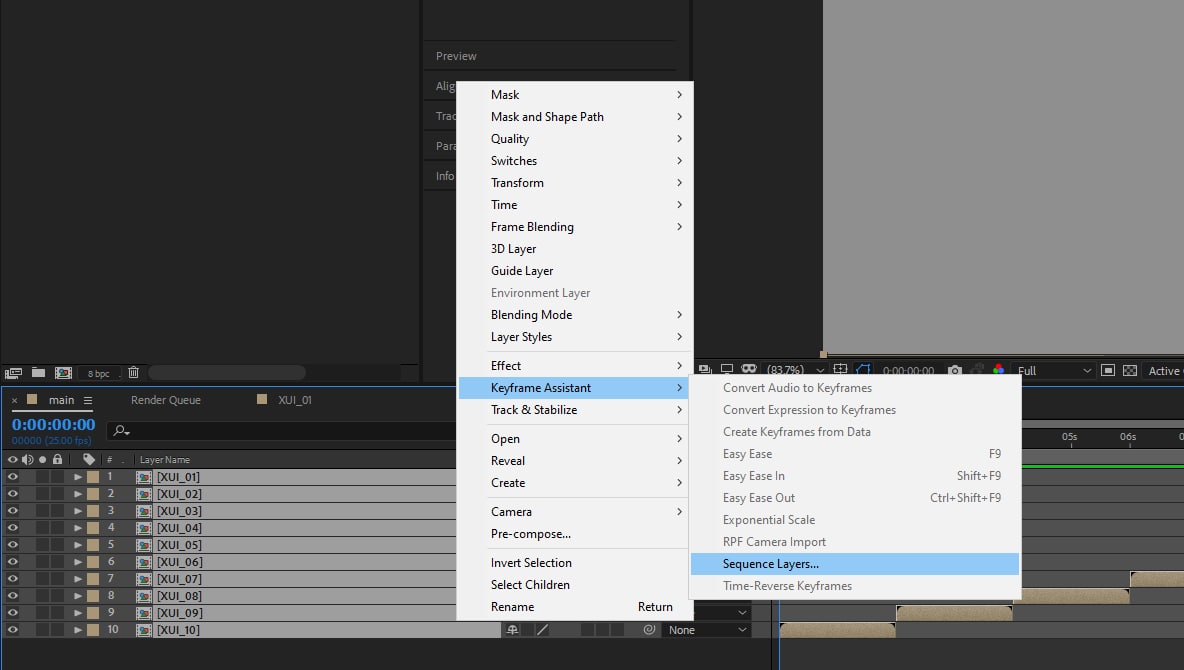Click the video eye column header
1184x670 pixels.
12,459
